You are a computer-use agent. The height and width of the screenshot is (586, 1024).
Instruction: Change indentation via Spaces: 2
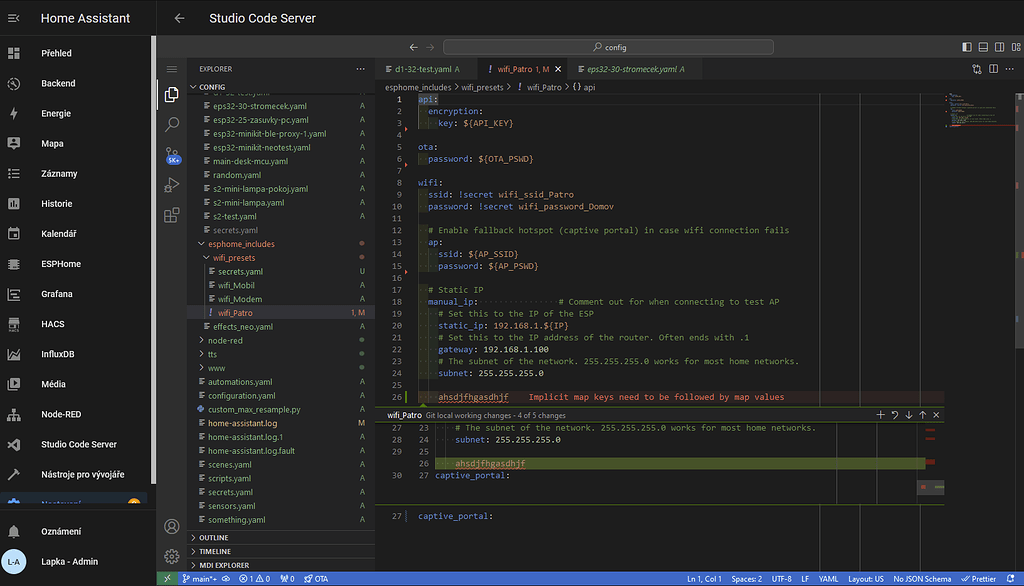(x=746, y=579)
